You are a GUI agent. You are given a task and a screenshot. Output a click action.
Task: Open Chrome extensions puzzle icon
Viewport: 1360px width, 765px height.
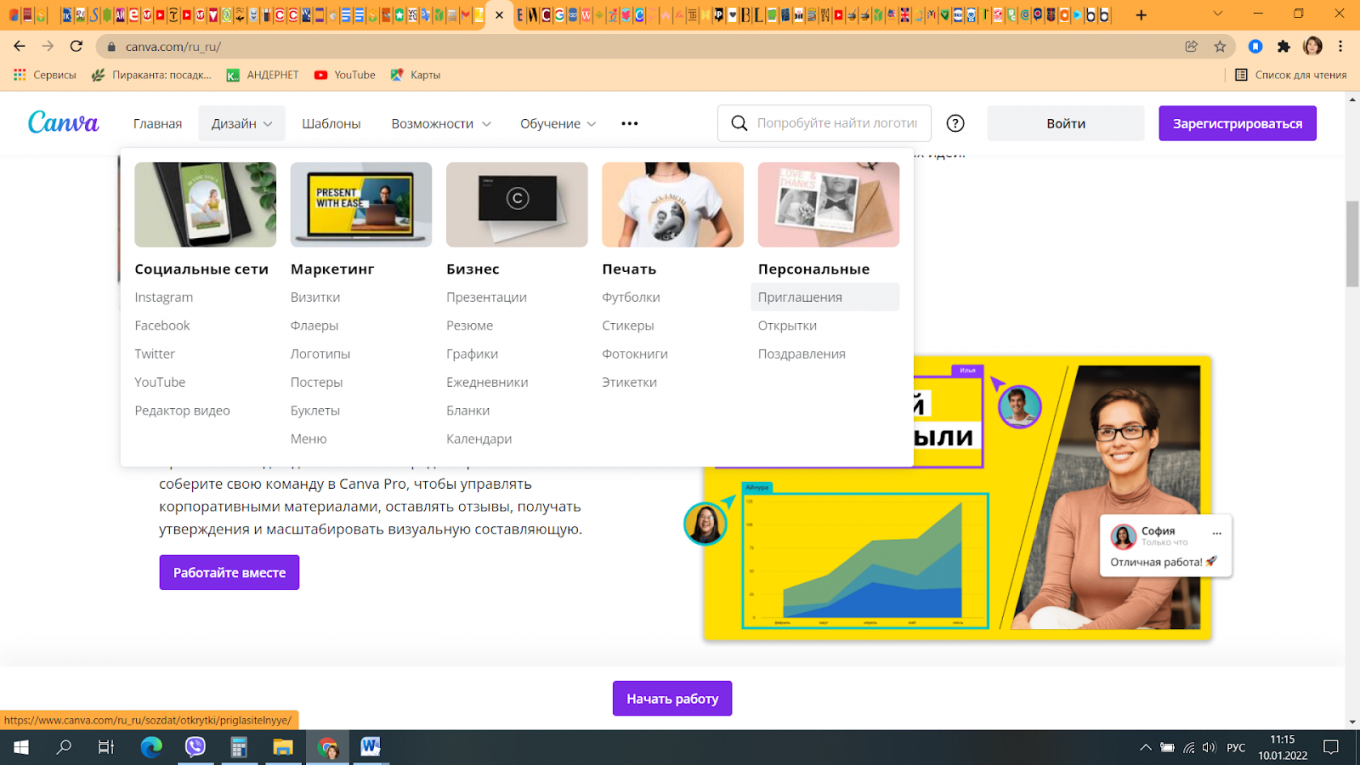(1284, 46)
